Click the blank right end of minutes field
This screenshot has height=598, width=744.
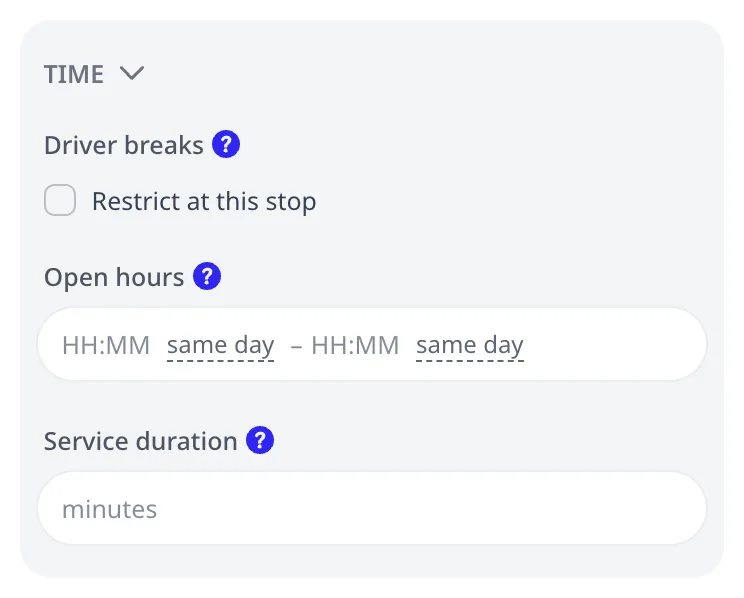point(617,508)
